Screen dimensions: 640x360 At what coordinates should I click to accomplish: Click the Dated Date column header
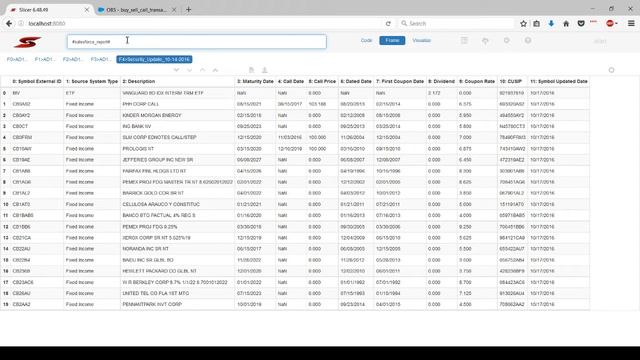[356, 82]
